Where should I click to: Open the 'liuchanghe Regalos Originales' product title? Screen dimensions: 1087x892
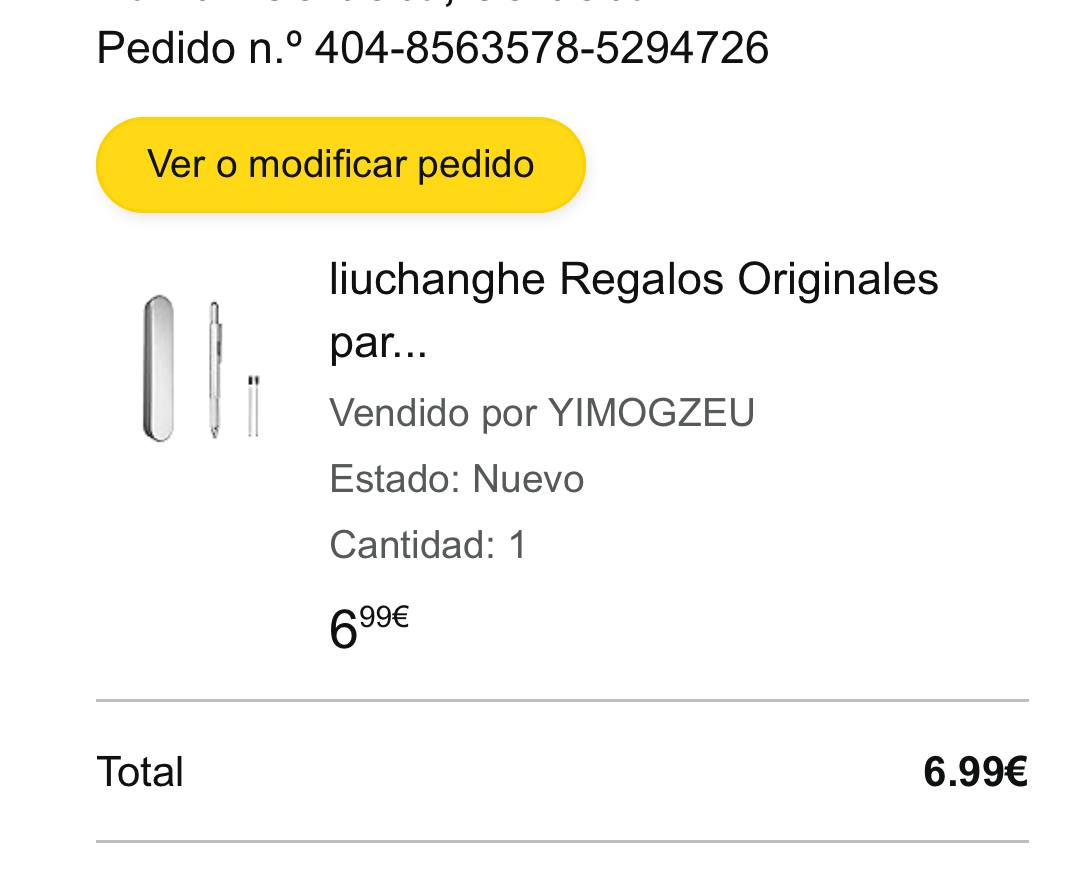pos(634,310)
